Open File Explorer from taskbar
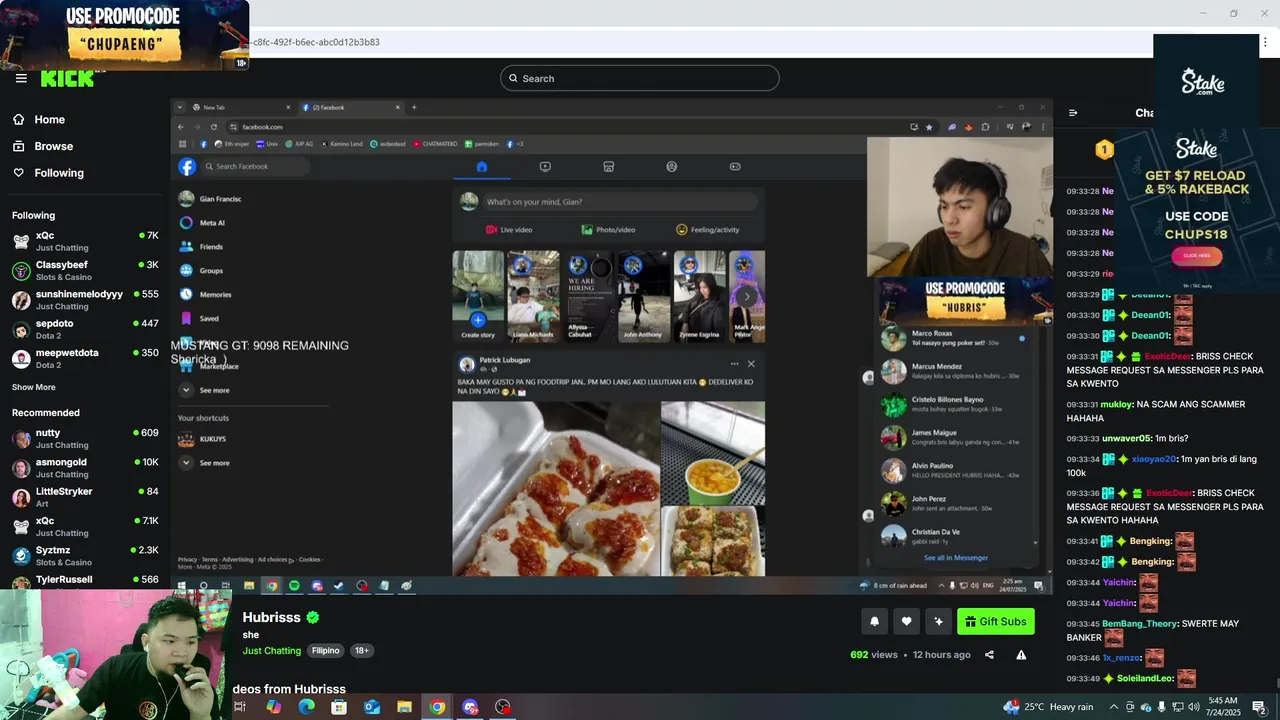This screenshot has width=1280, height=720. (404, 707)
